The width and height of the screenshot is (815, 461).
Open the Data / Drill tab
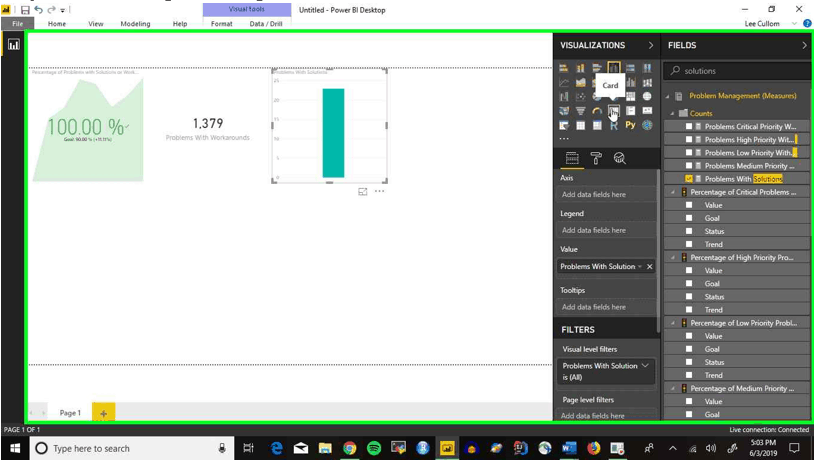click(x=266, y=23)
